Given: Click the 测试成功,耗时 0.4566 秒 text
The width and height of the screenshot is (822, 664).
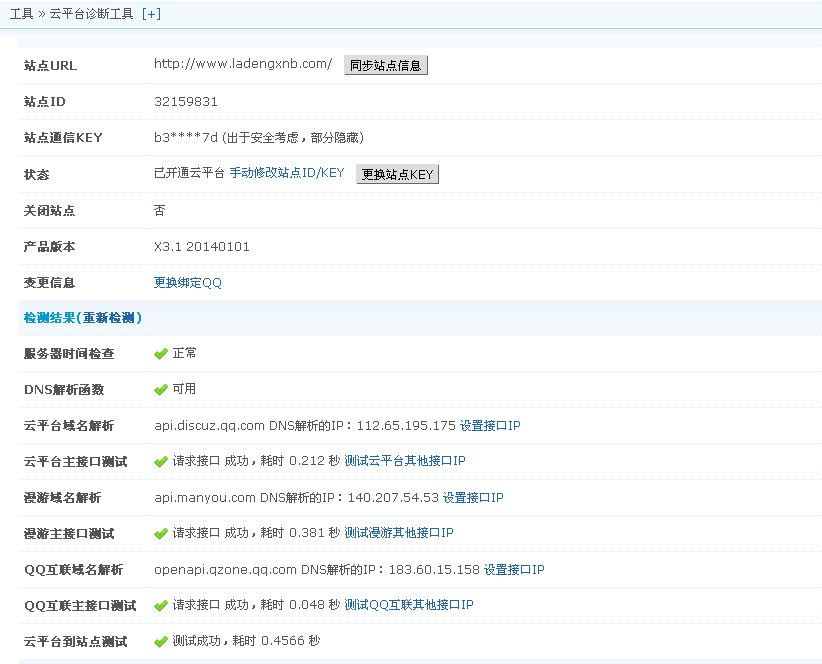Looking at the screenshot, I should [246, 641].
